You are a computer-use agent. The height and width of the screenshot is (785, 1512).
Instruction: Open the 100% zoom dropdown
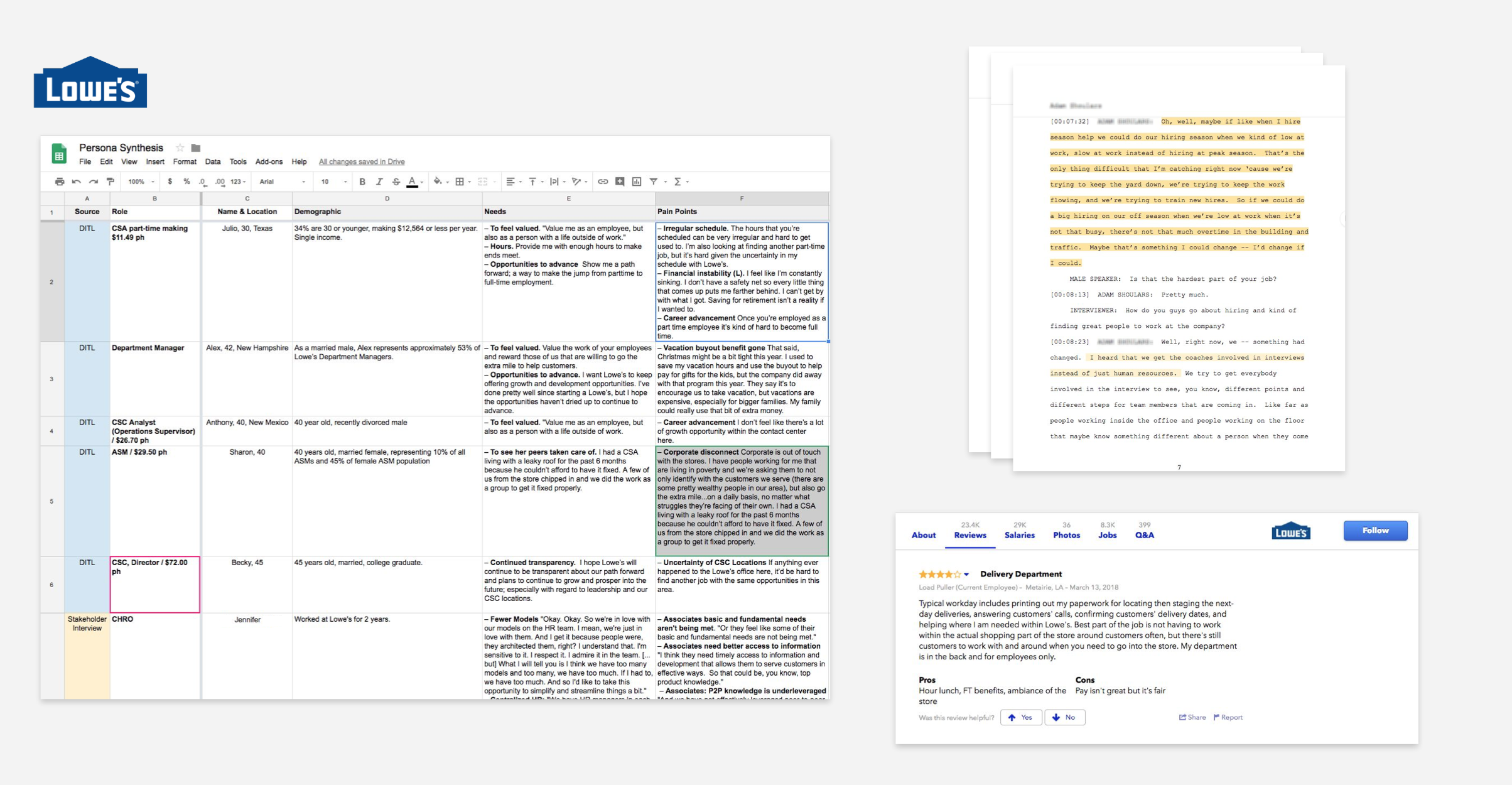(x=141, y=181)
